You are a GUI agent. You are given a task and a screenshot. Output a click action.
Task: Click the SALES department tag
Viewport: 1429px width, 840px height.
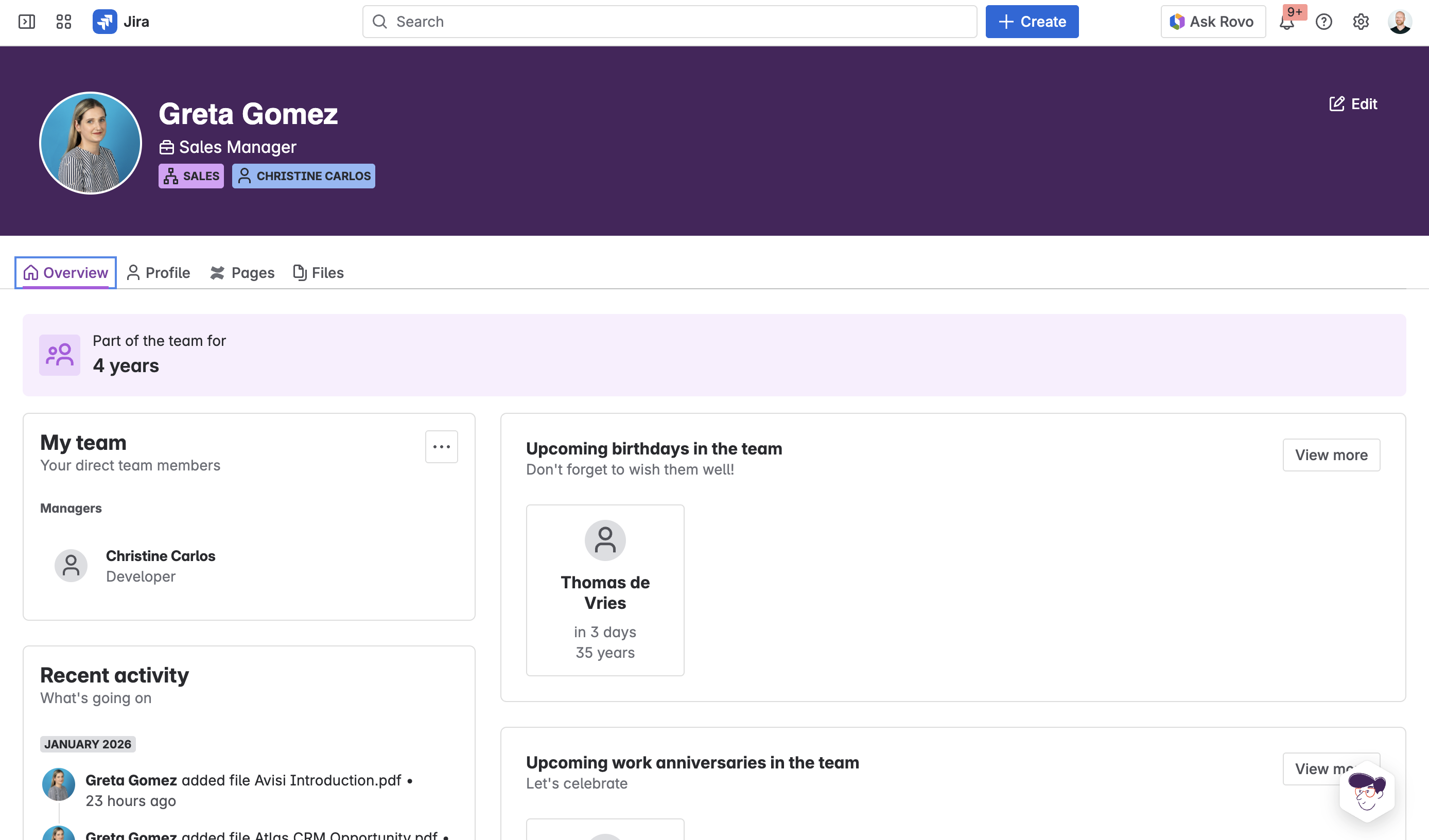[x=191, y=176]
